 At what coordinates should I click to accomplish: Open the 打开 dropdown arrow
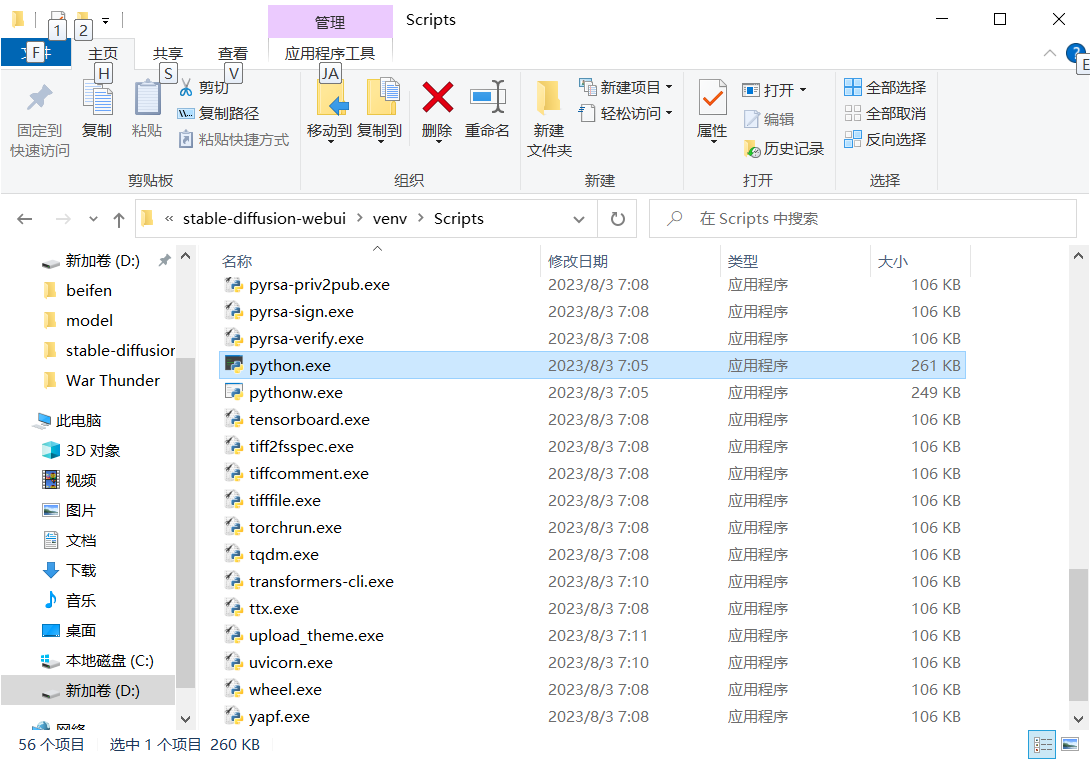803,90
